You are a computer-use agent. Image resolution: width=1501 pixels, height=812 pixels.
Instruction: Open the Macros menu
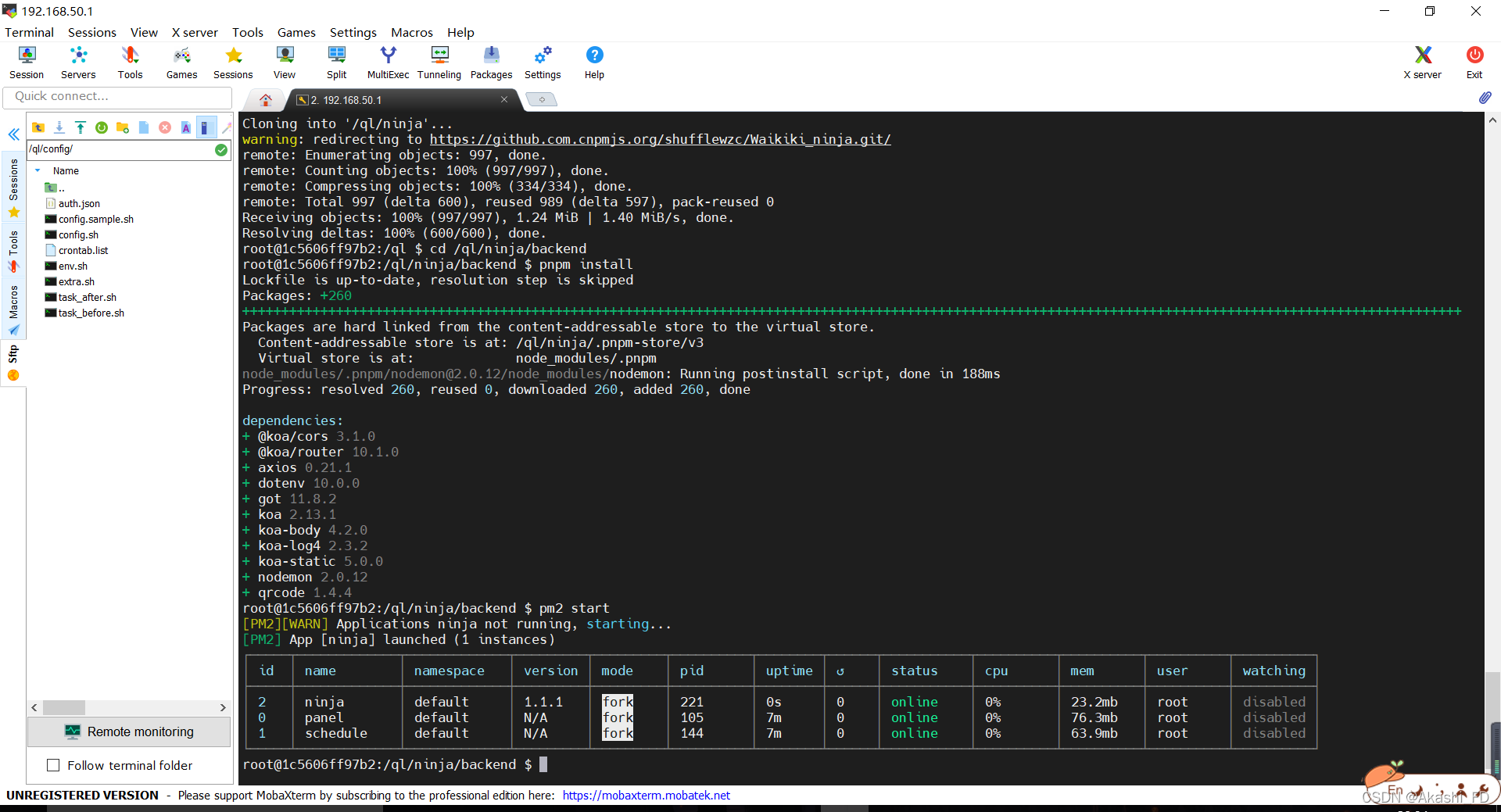click(x=411, y=32)
